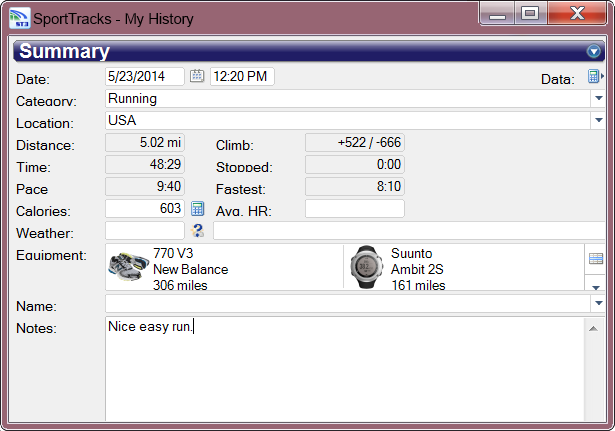Click in the Notes text area
Image resolution: width=615 pixels, height=431 pixels.
[344, 369]
